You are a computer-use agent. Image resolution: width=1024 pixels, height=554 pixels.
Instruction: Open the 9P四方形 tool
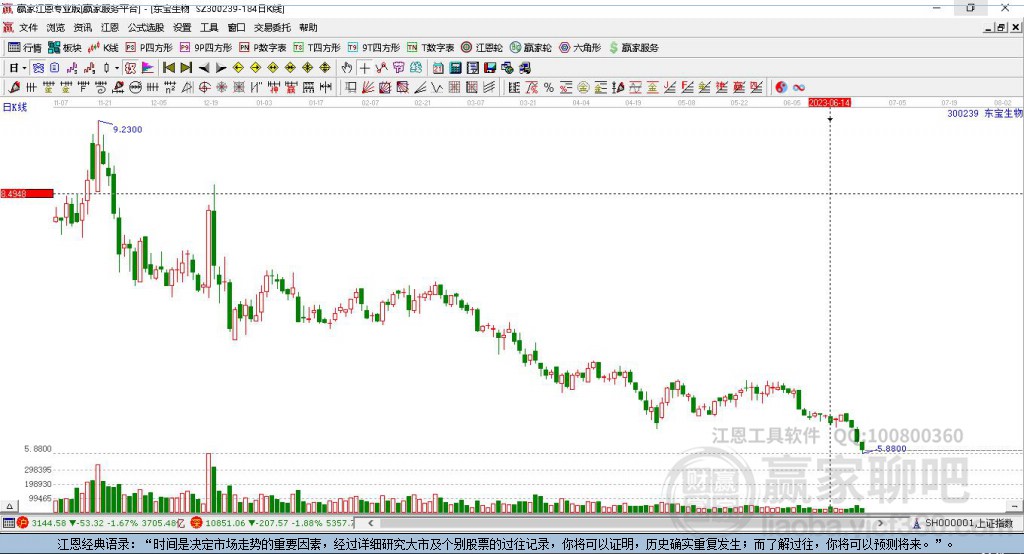click(x=206, y=48)
